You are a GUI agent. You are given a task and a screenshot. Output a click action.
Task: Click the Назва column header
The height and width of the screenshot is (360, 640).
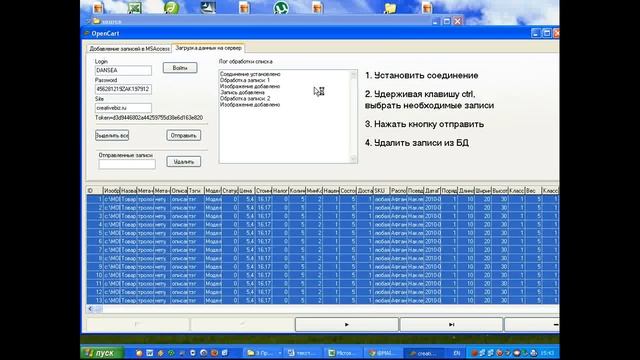click(129, 191)
